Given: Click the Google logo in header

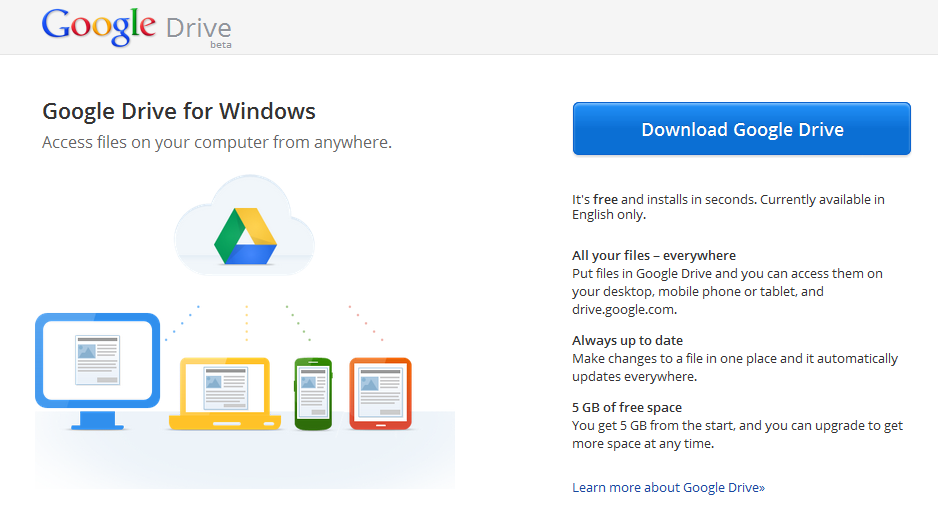Looking at the screenshot, I should click(99, 27).
